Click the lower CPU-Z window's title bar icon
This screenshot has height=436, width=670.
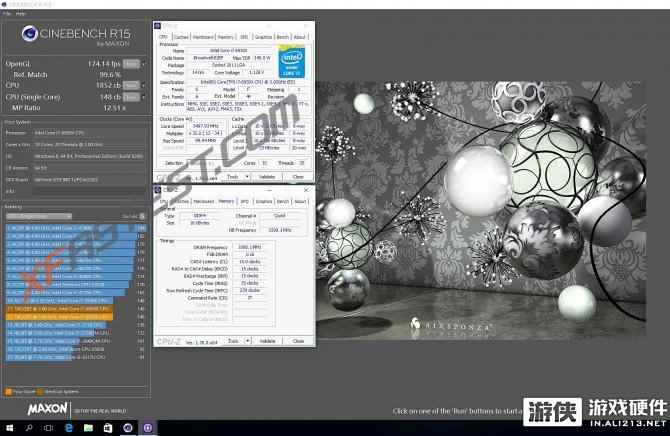pos(157,190)
